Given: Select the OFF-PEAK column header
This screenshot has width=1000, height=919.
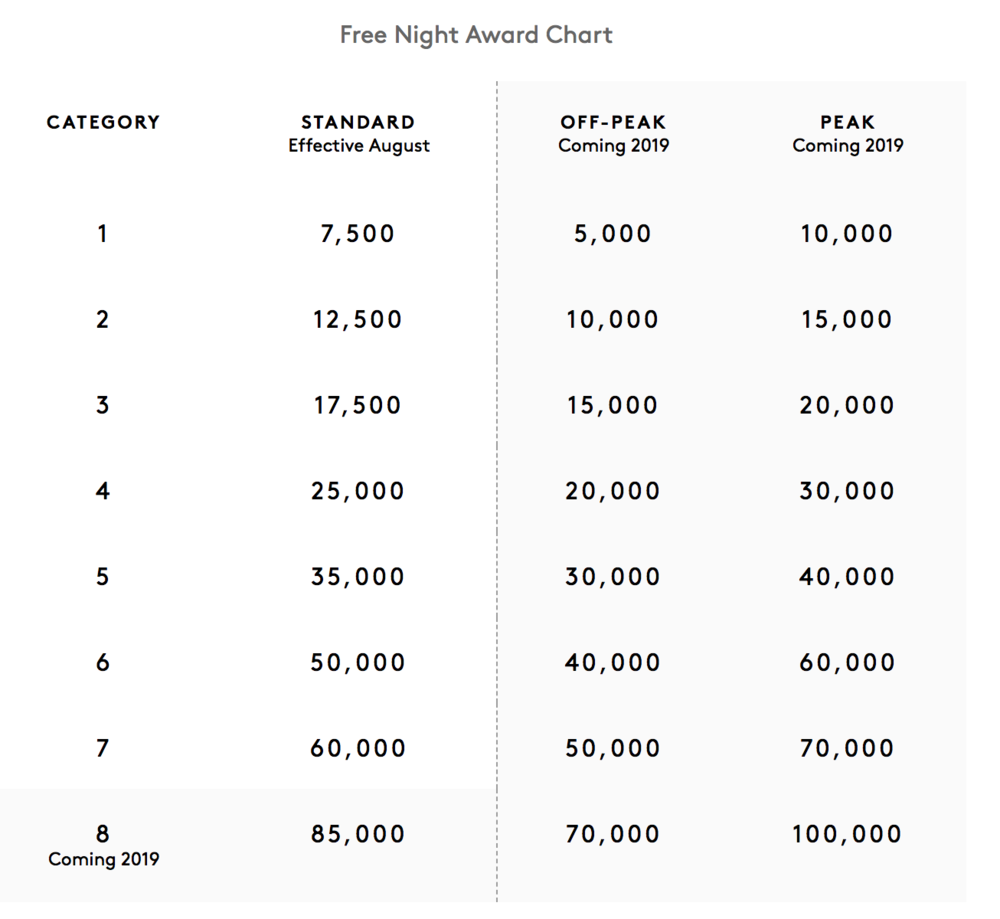Looking at the screenshot, I should [613, 123].
